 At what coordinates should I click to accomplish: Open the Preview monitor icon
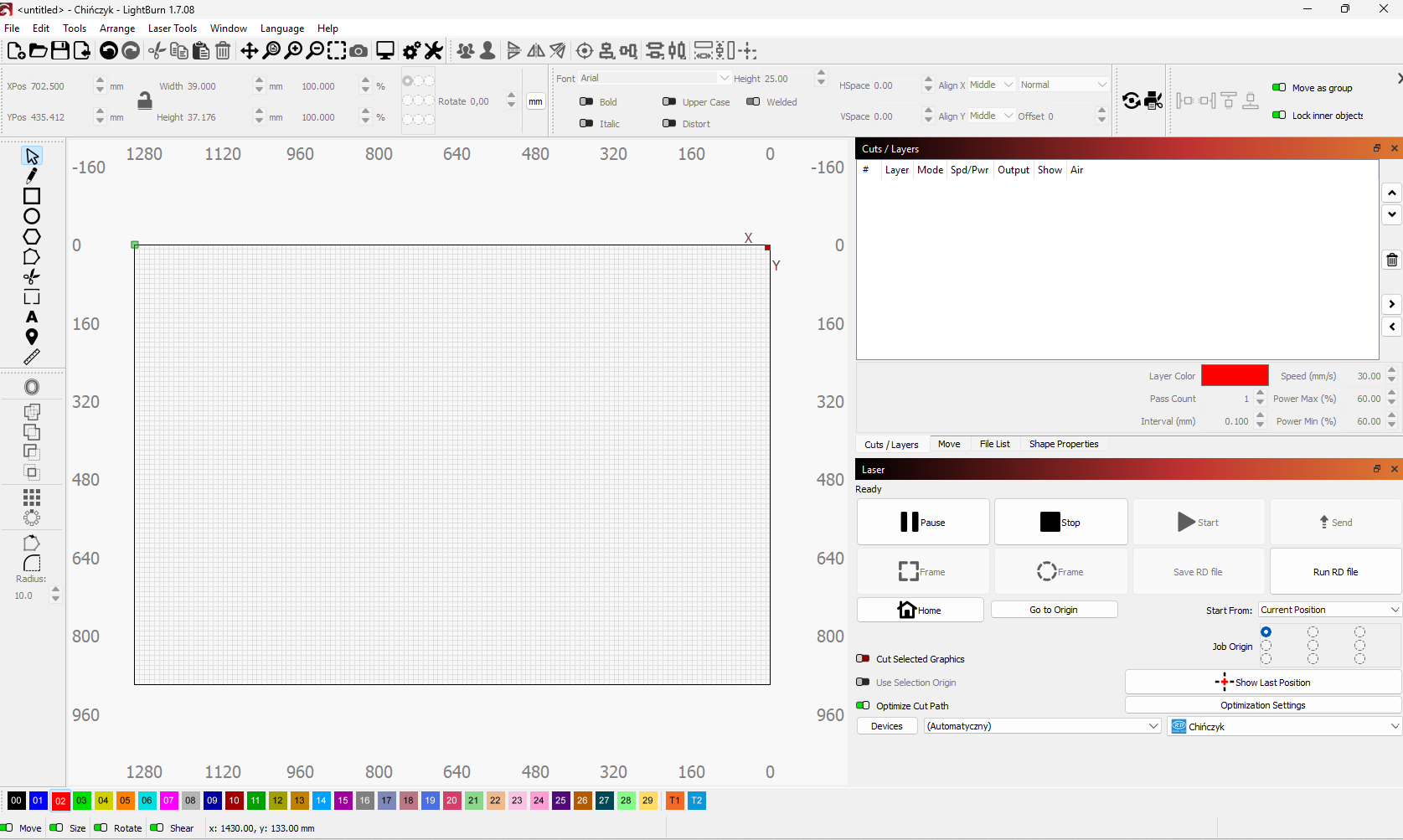(x=385, y=51)
